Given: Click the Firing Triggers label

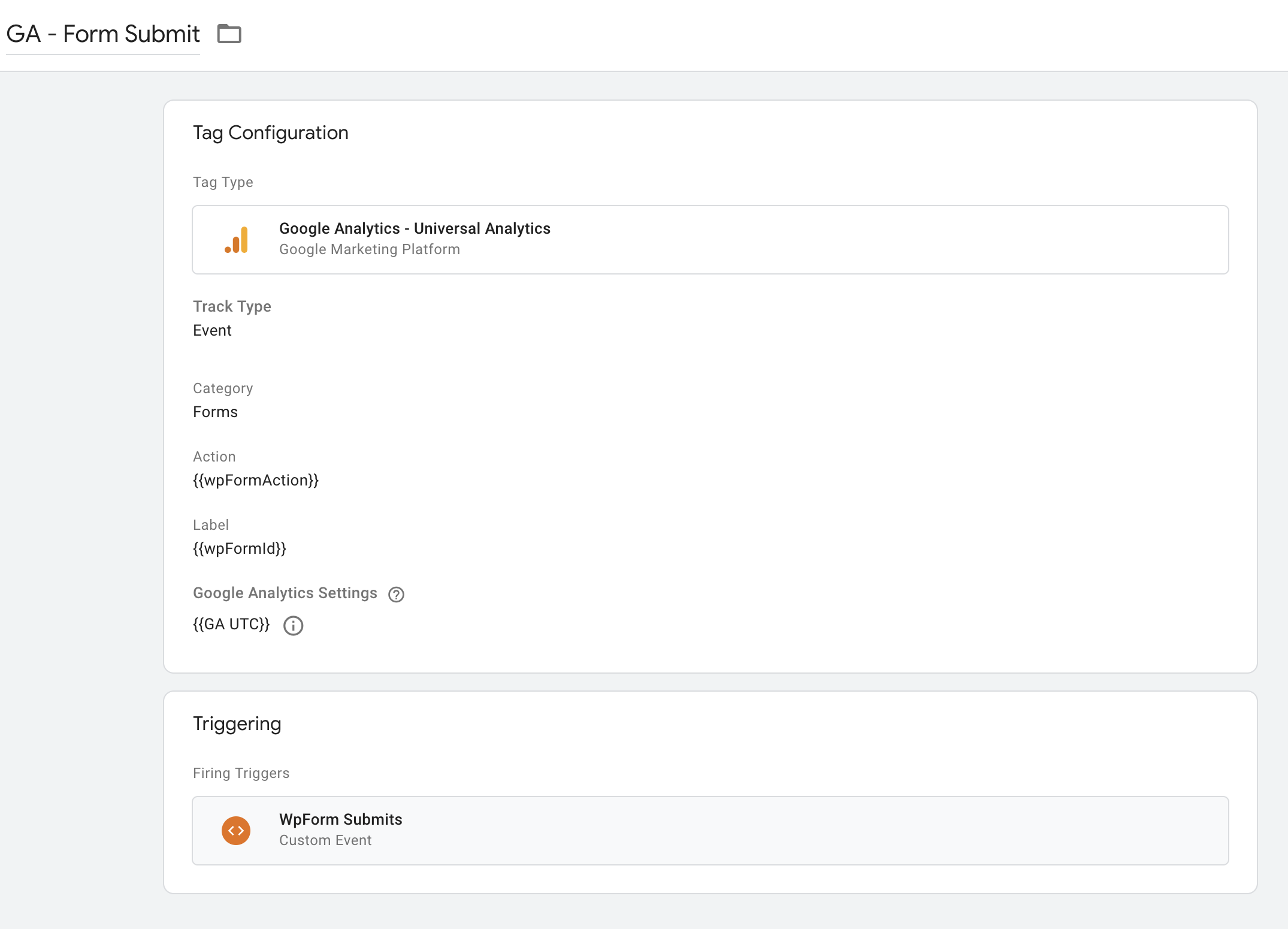Looking at the screenshot, I should [x=241, y=773].
